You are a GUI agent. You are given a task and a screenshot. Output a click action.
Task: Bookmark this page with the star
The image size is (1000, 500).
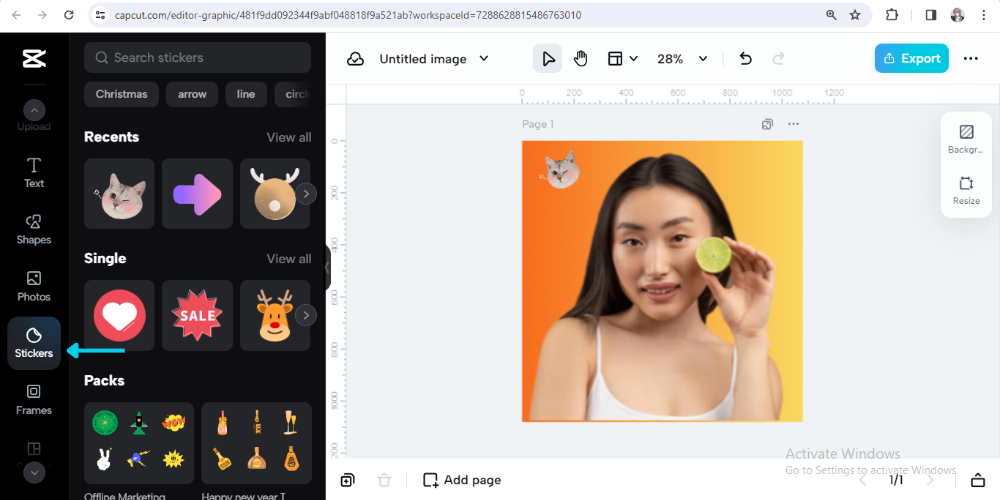pos(855,15)
